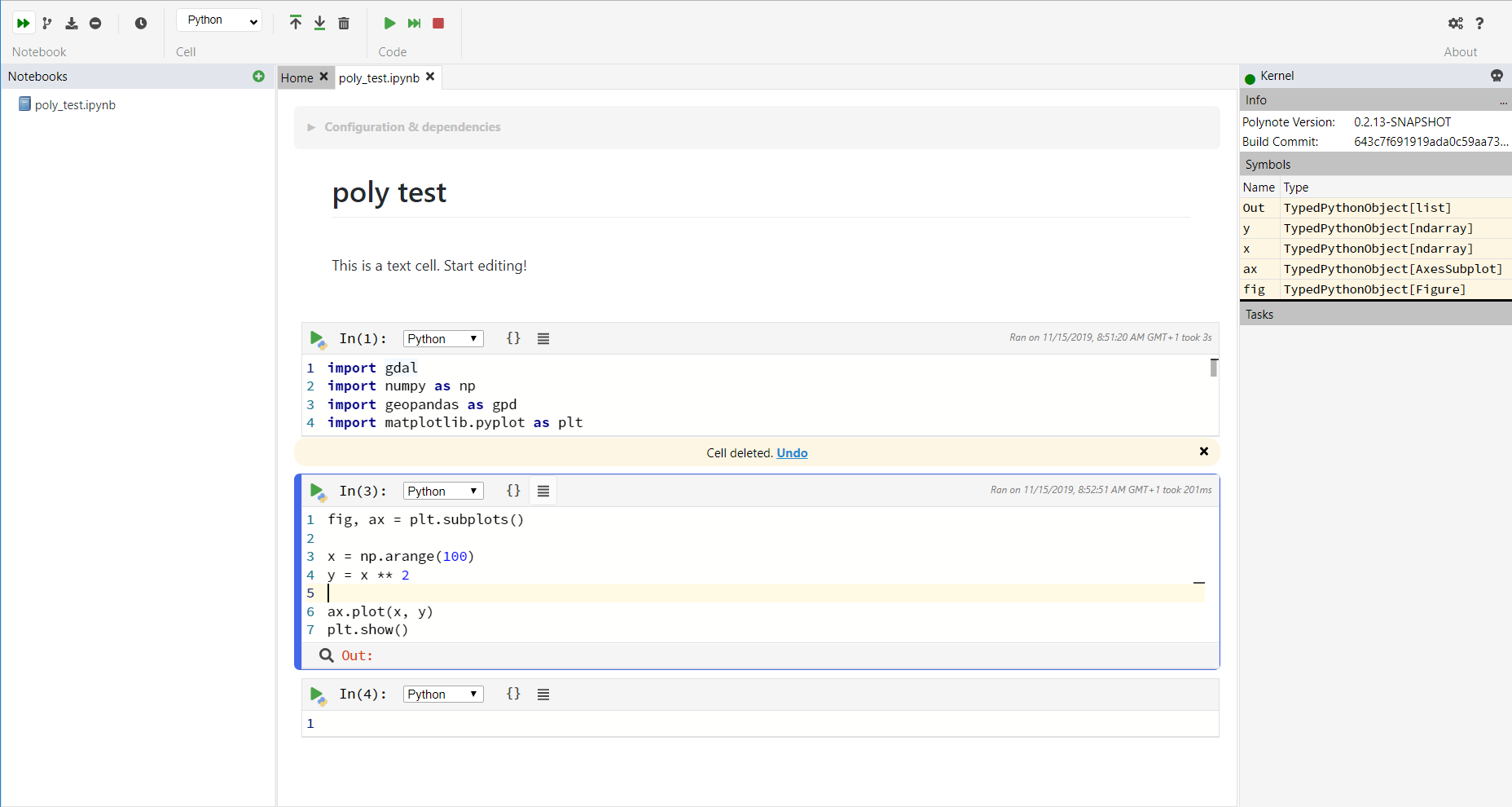Open the Python language dropdown in Cell toolbar
Image resolution: width=1512 pixels, height=807 pixels.
(x=218, y=20)
